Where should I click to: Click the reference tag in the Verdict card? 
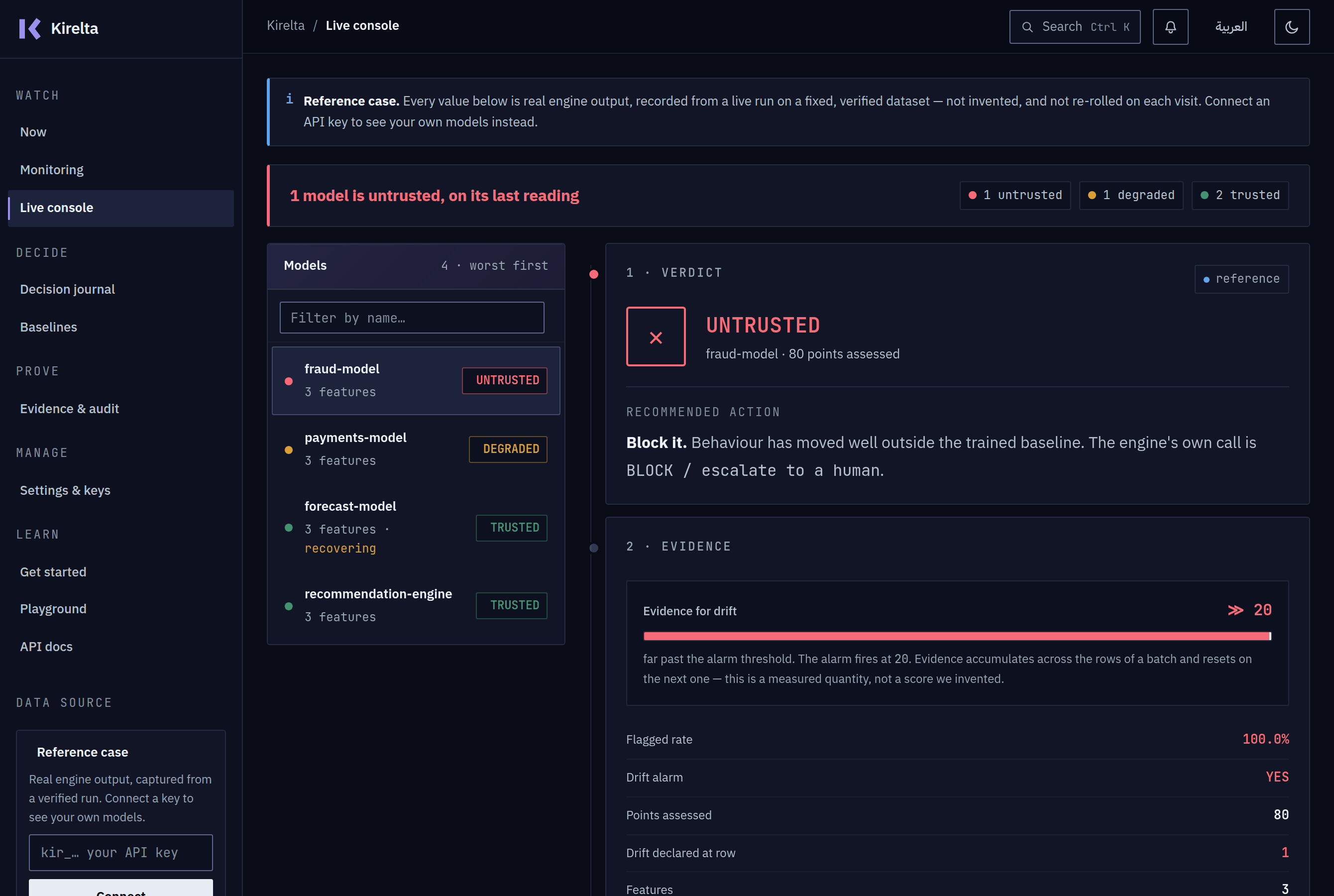click(1241, 279)
